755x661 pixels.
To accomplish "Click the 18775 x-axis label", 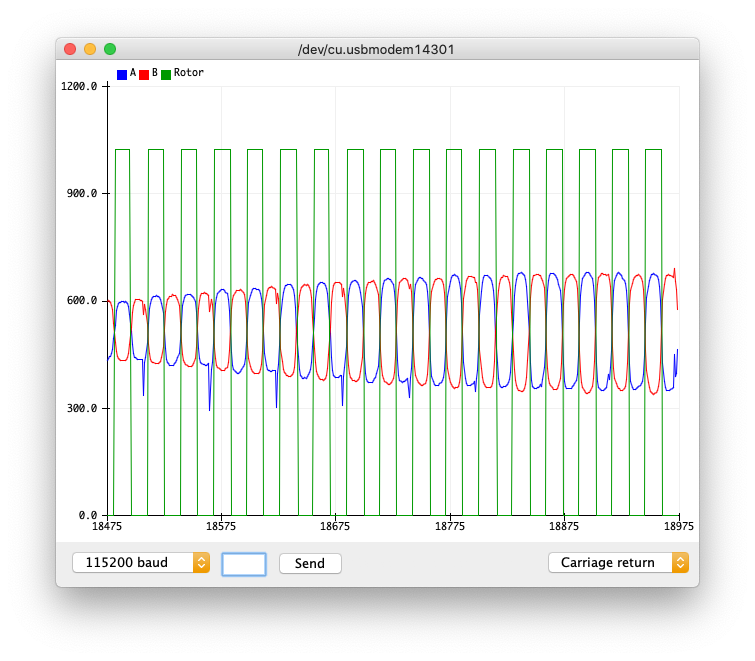I will (450, 526).
